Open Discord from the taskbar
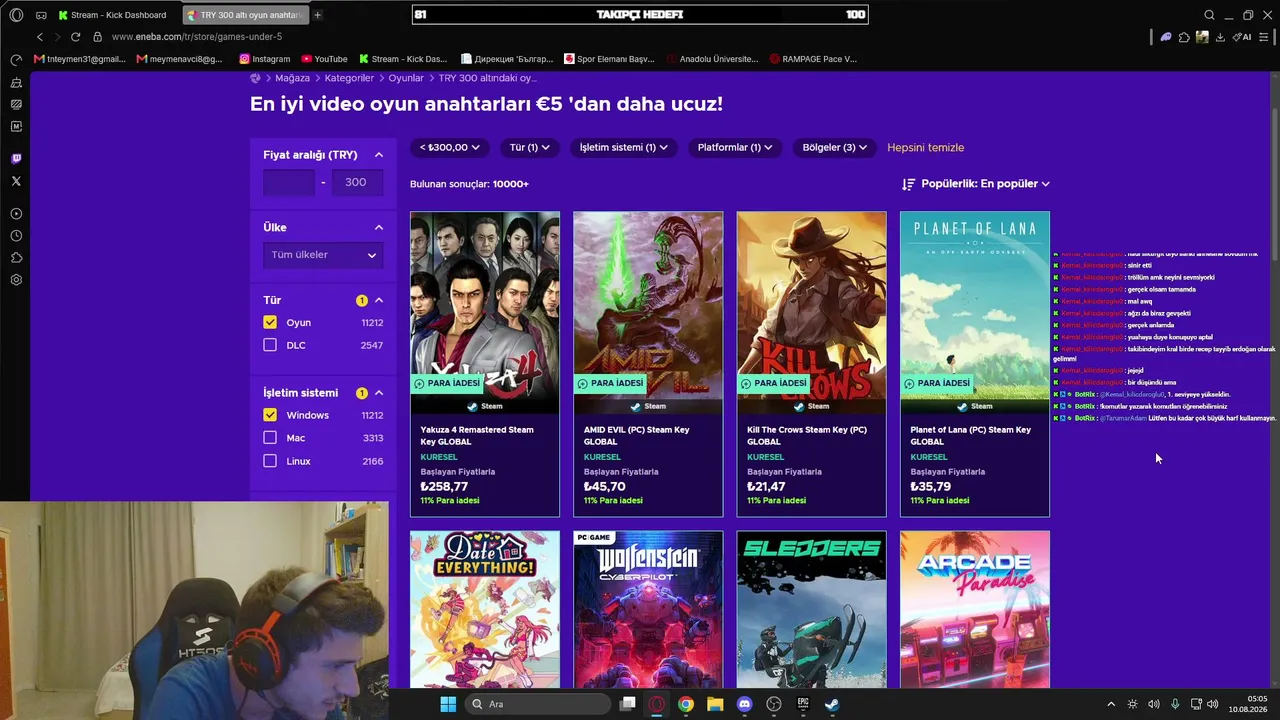The image size is (1280, 720). (x=744, y=704)
